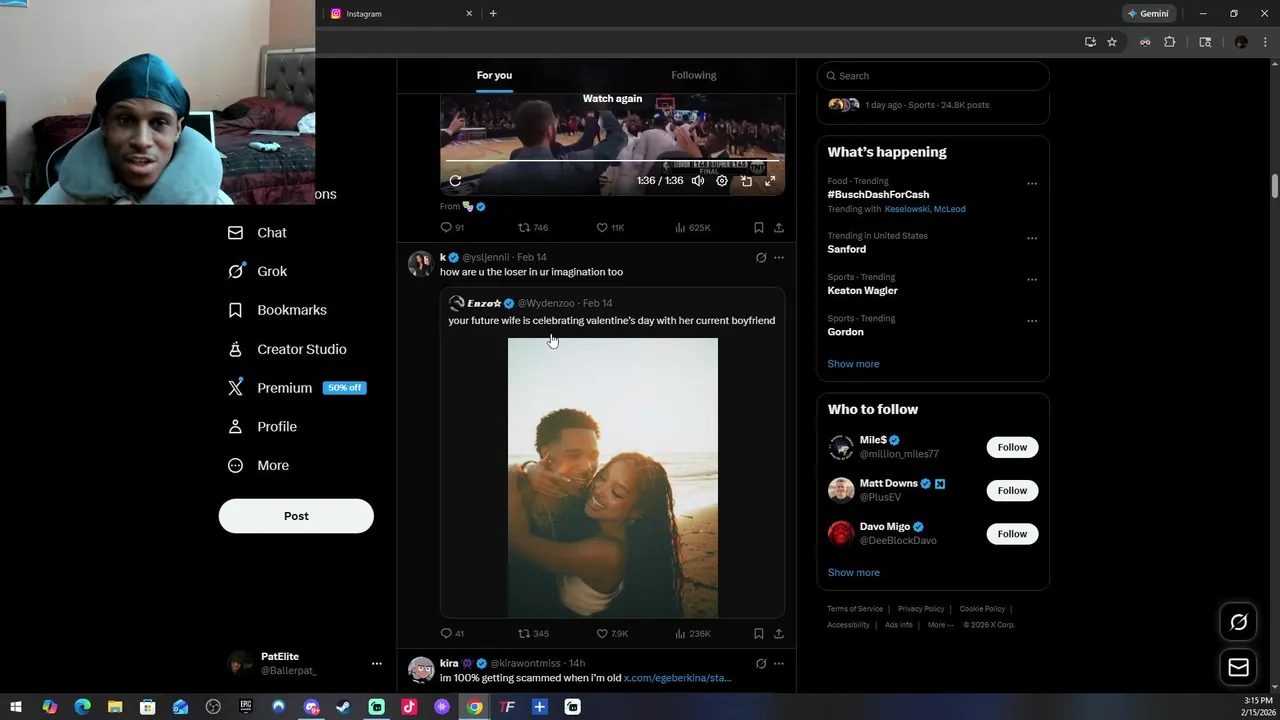The width and height of the screenshot is (1280, 720).
Task: Click the Post button
Action: click(x=296, y=516)
